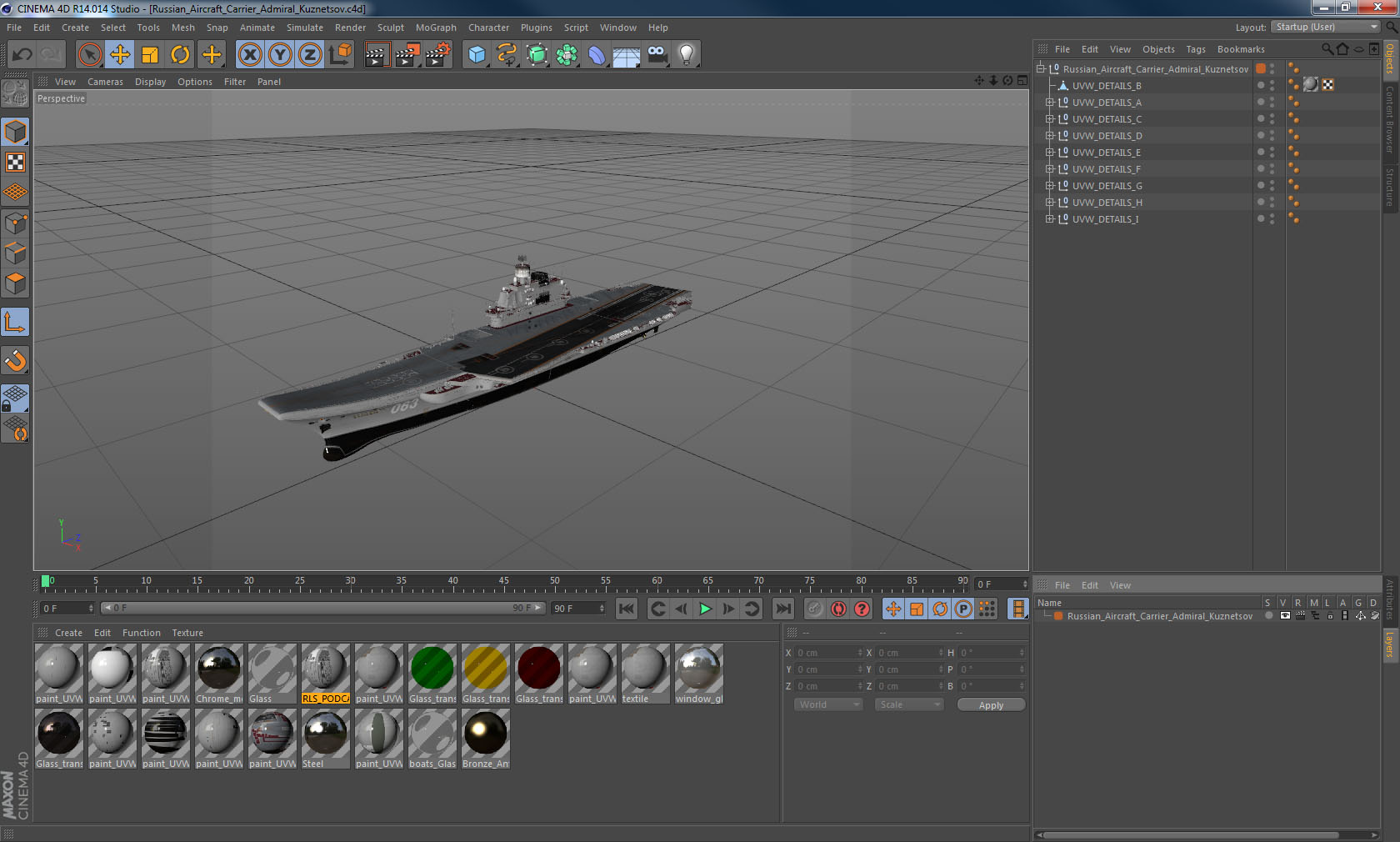
Task: Expand UVW_DETAILS_C in object tree
Action: pos(1050,119)
